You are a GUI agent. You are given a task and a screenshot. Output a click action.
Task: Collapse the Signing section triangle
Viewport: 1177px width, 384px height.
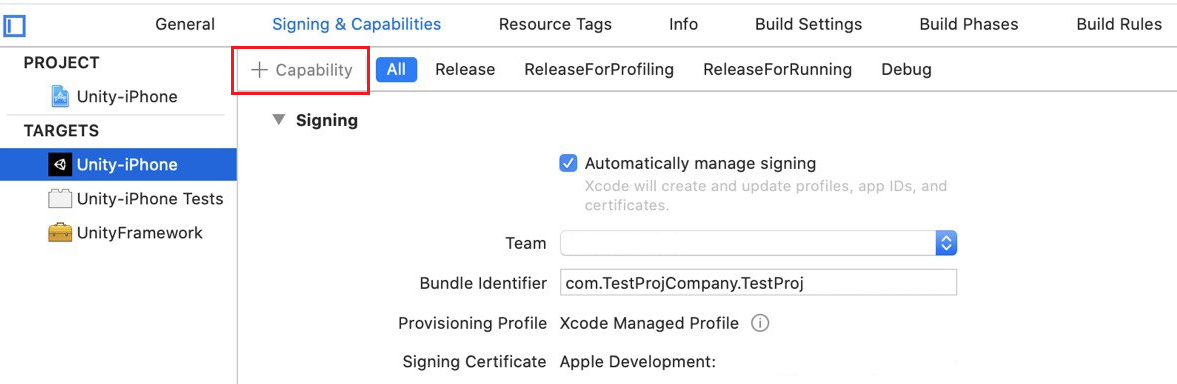[x=279, y=120]
